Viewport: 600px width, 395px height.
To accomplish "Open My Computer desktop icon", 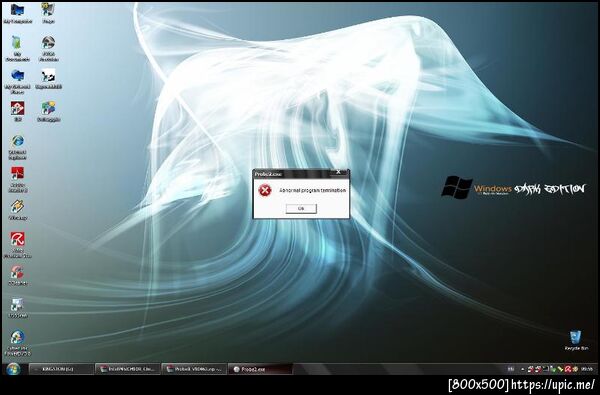I will click(18, 14).
